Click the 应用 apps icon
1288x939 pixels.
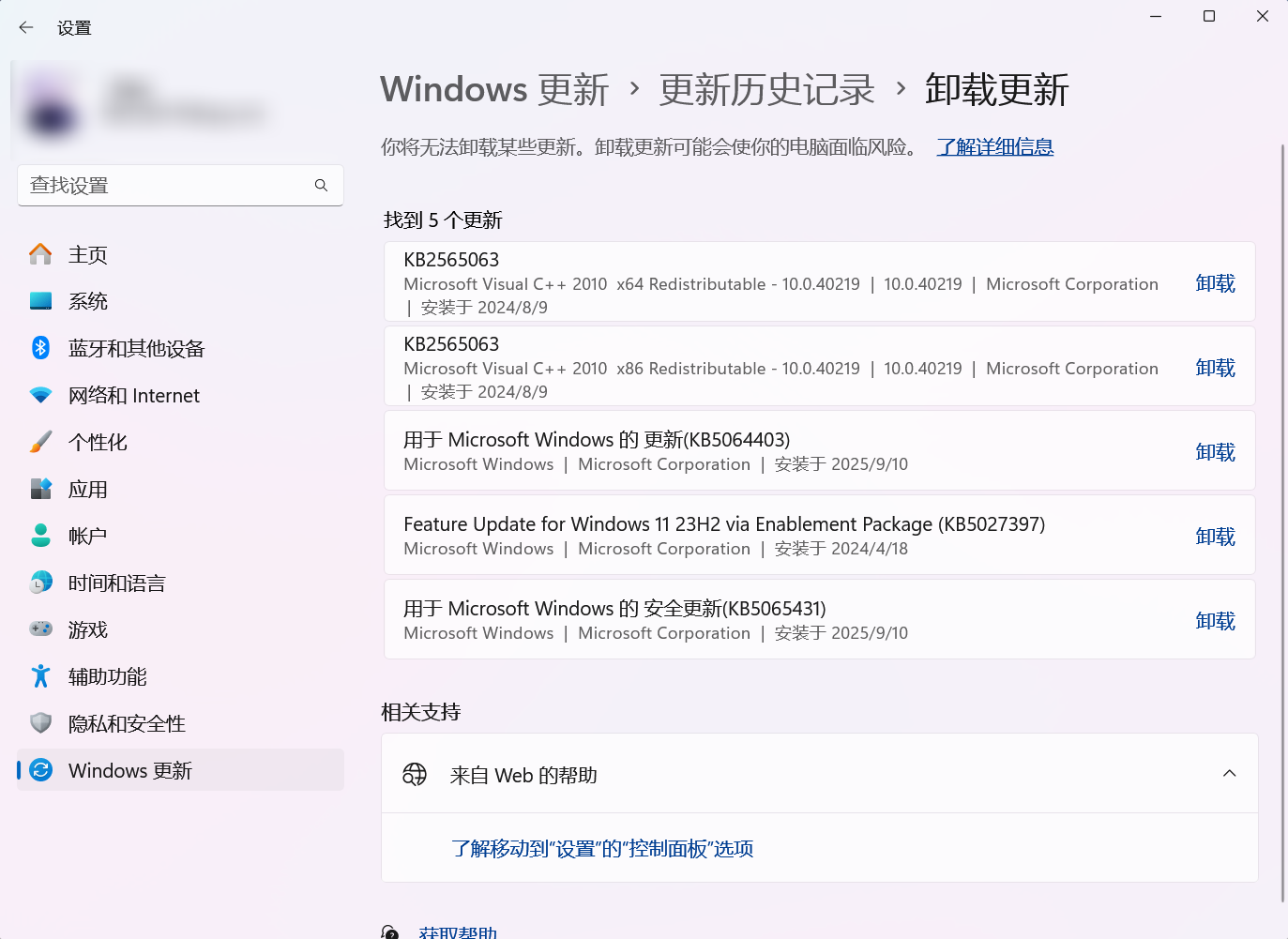pyautogui.click(x=40, y=489)
